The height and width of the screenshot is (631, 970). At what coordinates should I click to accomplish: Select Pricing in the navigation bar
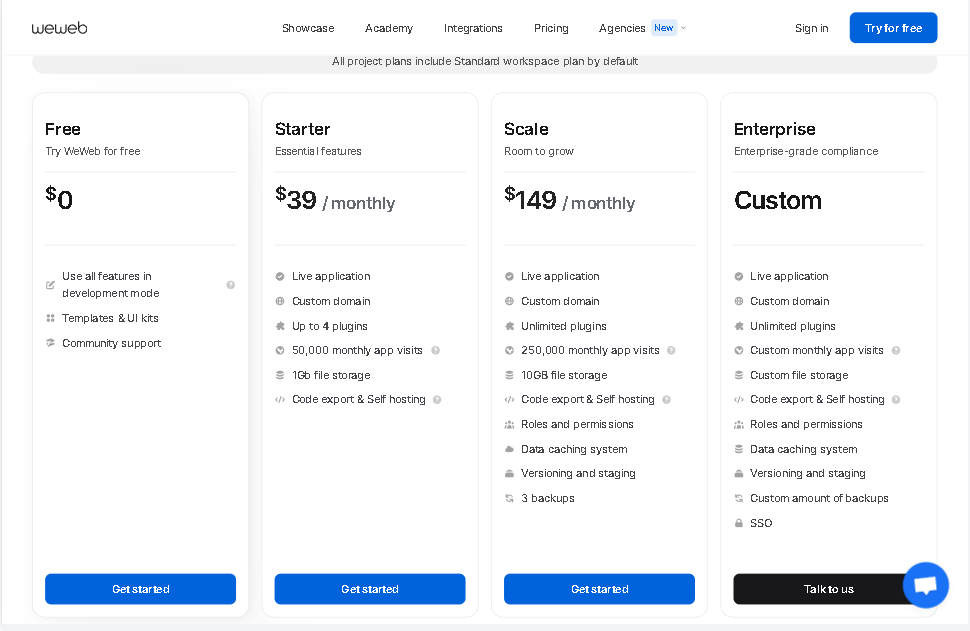pyautogui.click(x=551, y=28)
